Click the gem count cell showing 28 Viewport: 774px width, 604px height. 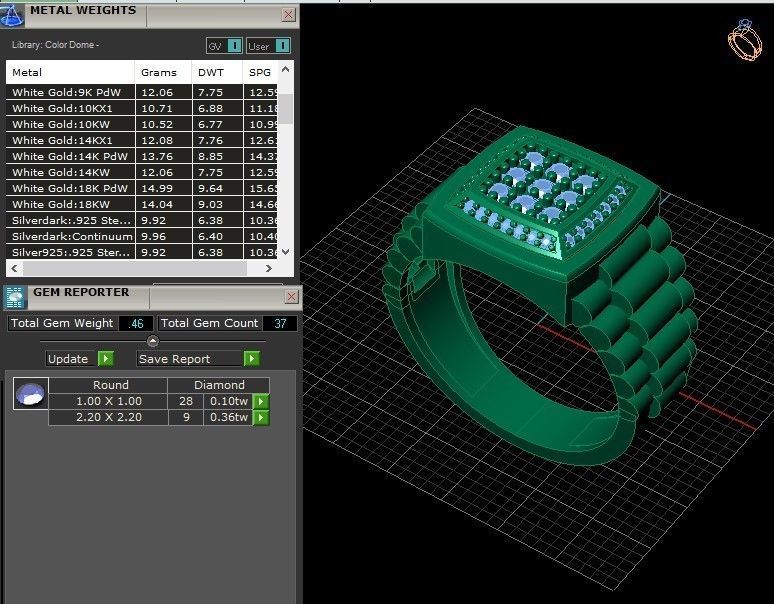coord(186,401)
